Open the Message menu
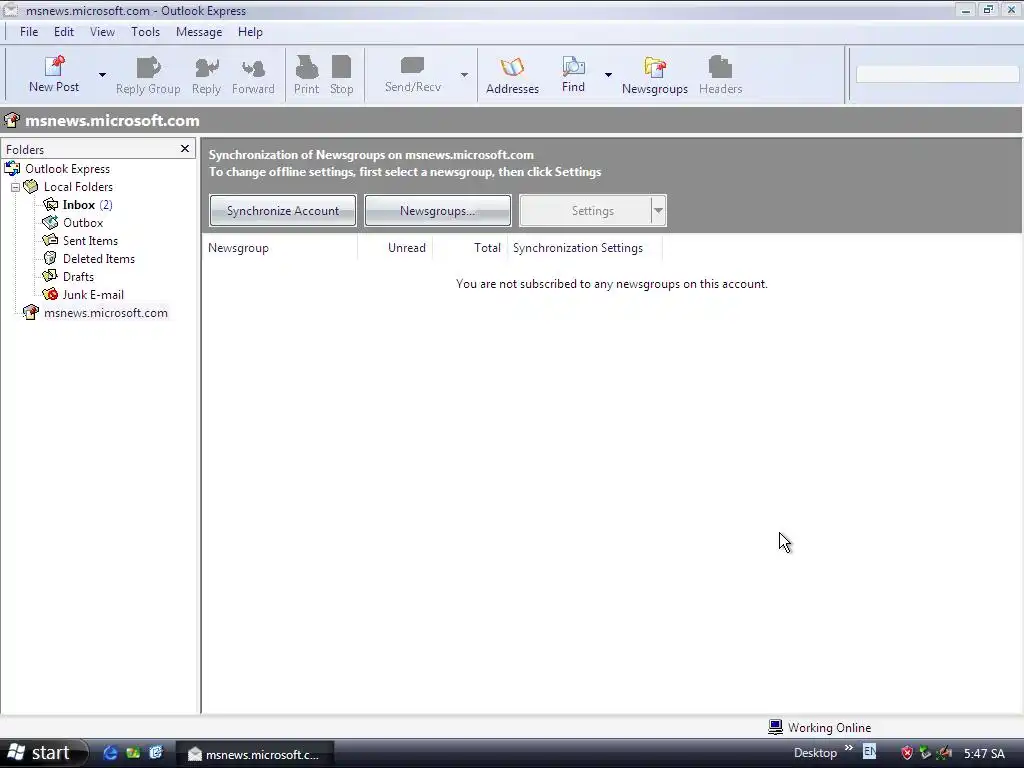 (x=199, y=31)
